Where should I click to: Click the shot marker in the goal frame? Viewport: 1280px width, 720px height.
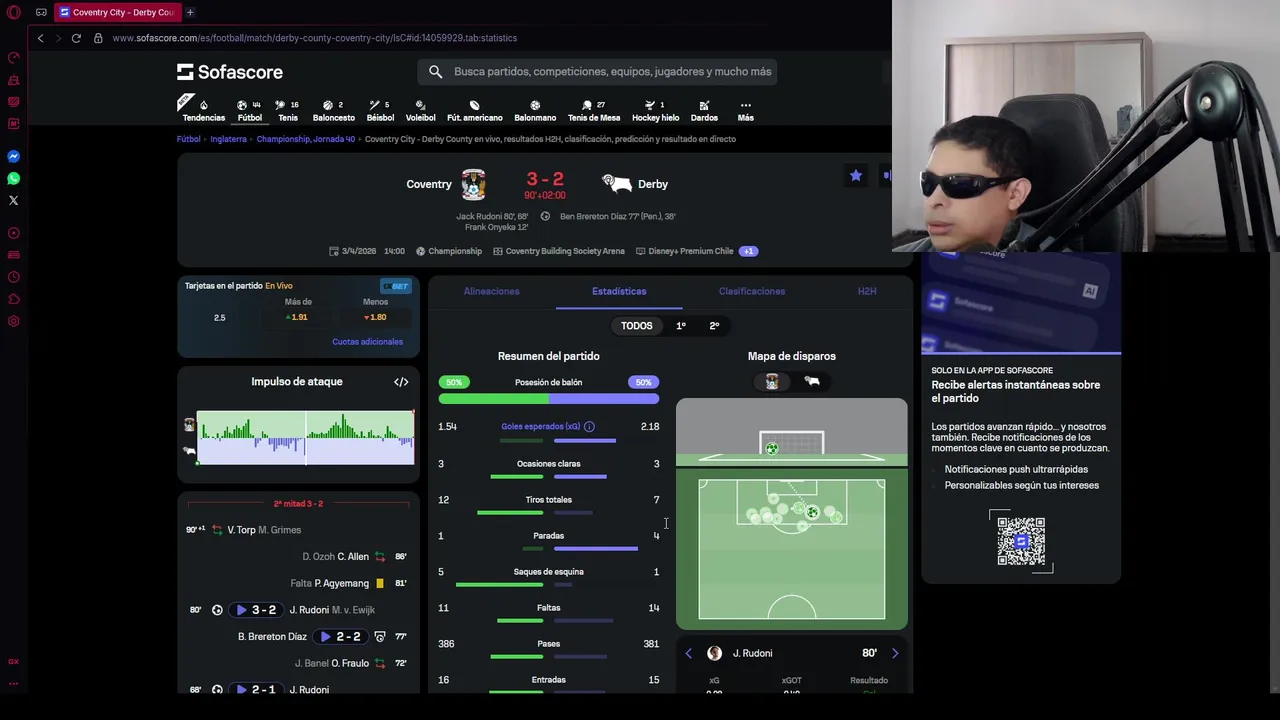pos(771,449)
